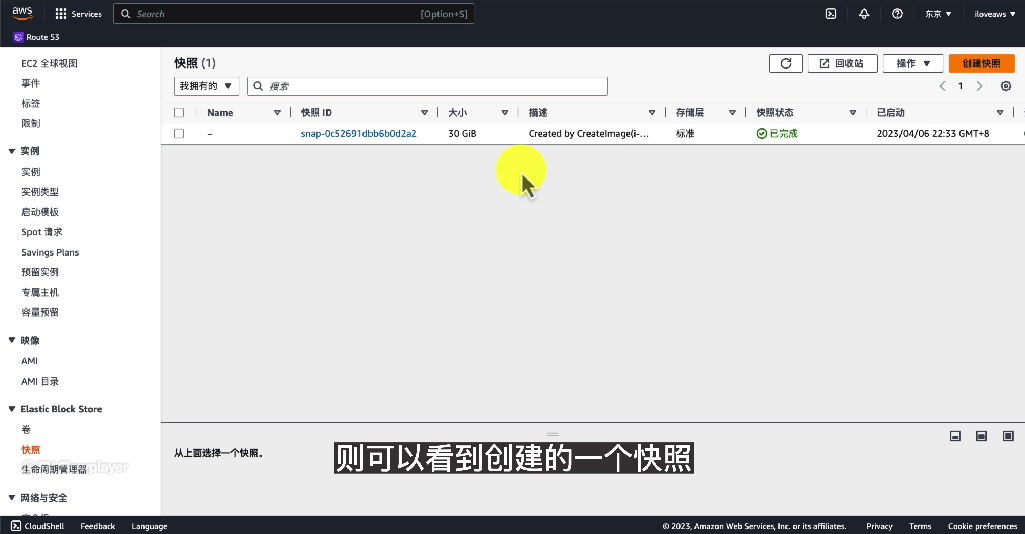Image resolution: width=1025 pixels, height=534 pixels.
Task: Open 实例类型 in sidebar
Action: 40,192
